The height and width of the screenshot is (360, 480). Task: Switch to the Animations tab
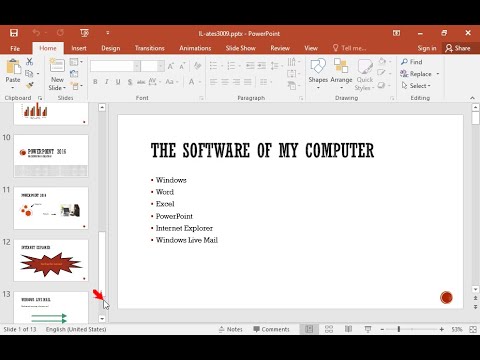(x=195, y=48)
